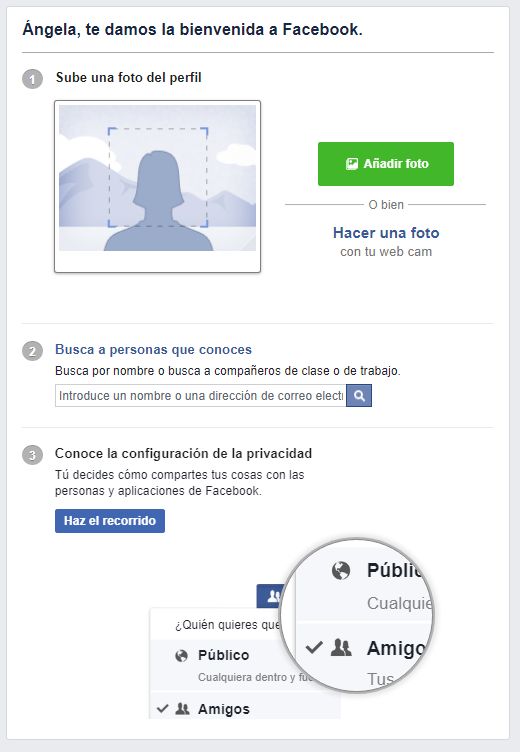Click the green Añadir foto button
The image size is (520, 752).
tap(386, 164)
